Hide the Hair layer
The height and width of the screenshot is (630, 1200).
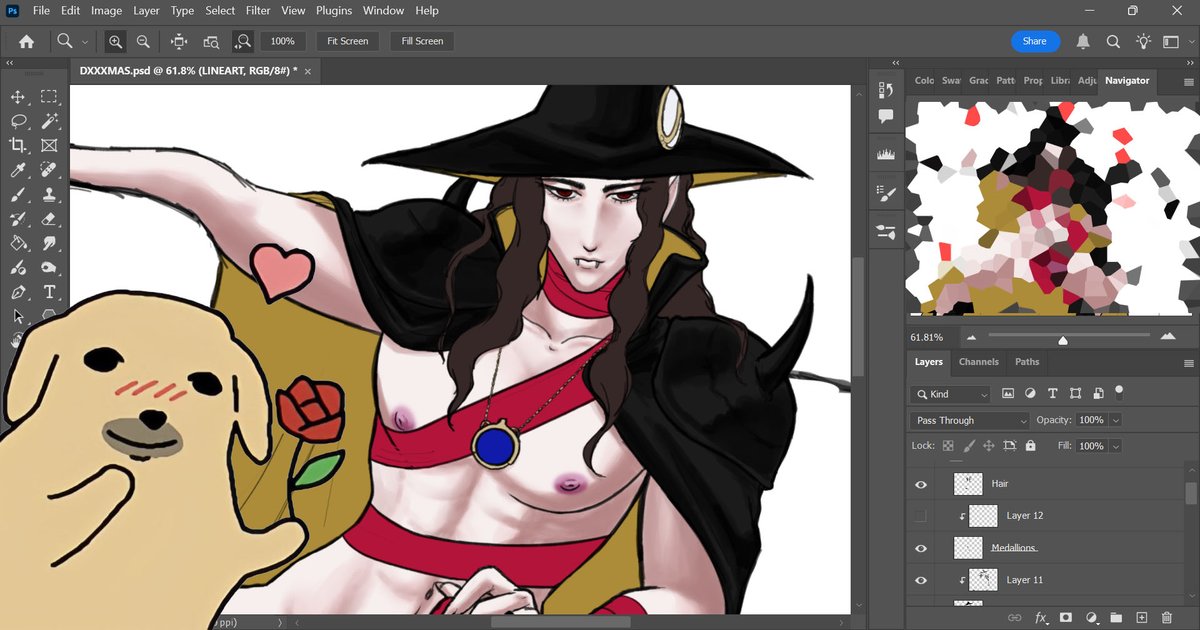(x=921, y=484)
